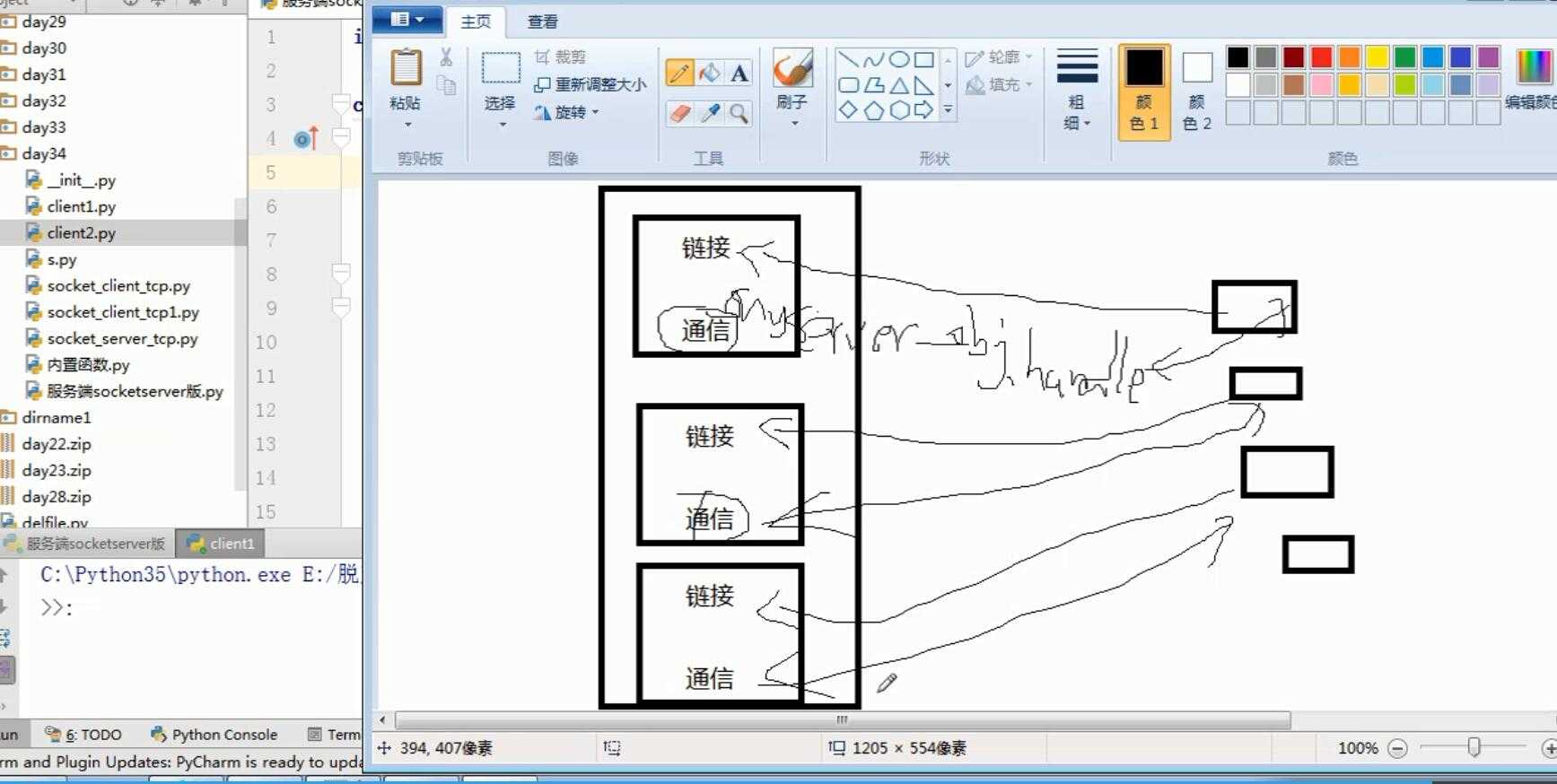
Task: Choose the Right arrow shape
Action: coord(923,110)
